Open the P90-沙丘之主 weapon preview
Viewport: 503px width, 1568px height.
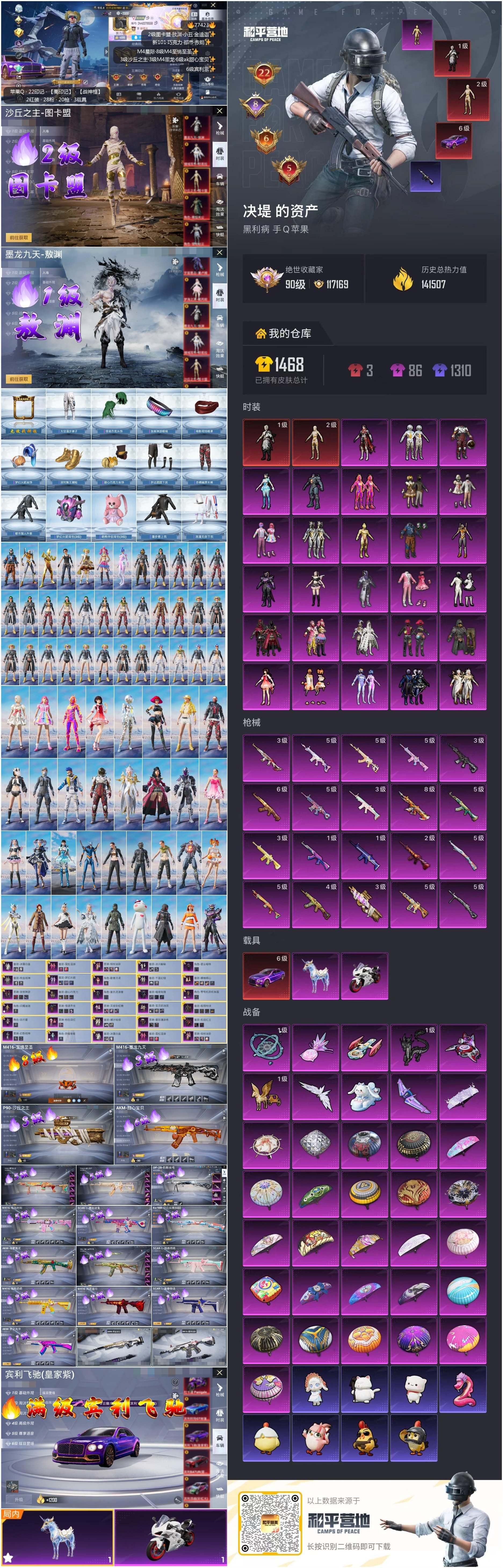(x=57, y=1135)
